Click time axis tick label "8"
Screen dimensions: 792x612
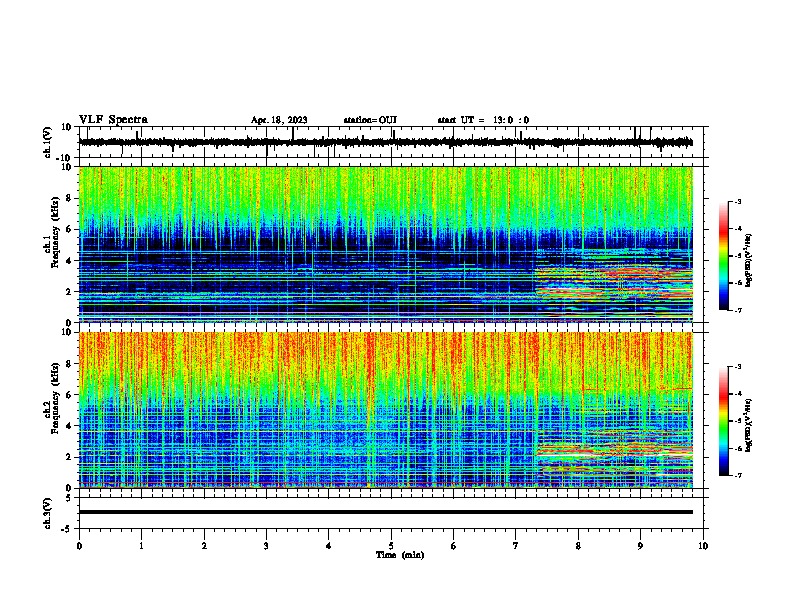pyautogui.click(x=578, y=546)
